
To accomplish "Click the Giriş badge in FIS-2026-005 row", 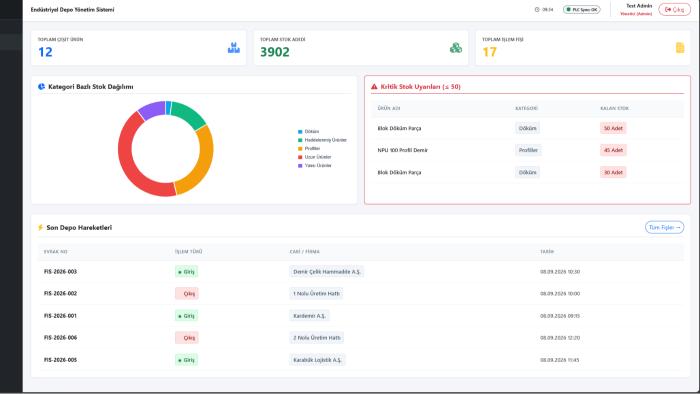I will (x=186, y=360).
